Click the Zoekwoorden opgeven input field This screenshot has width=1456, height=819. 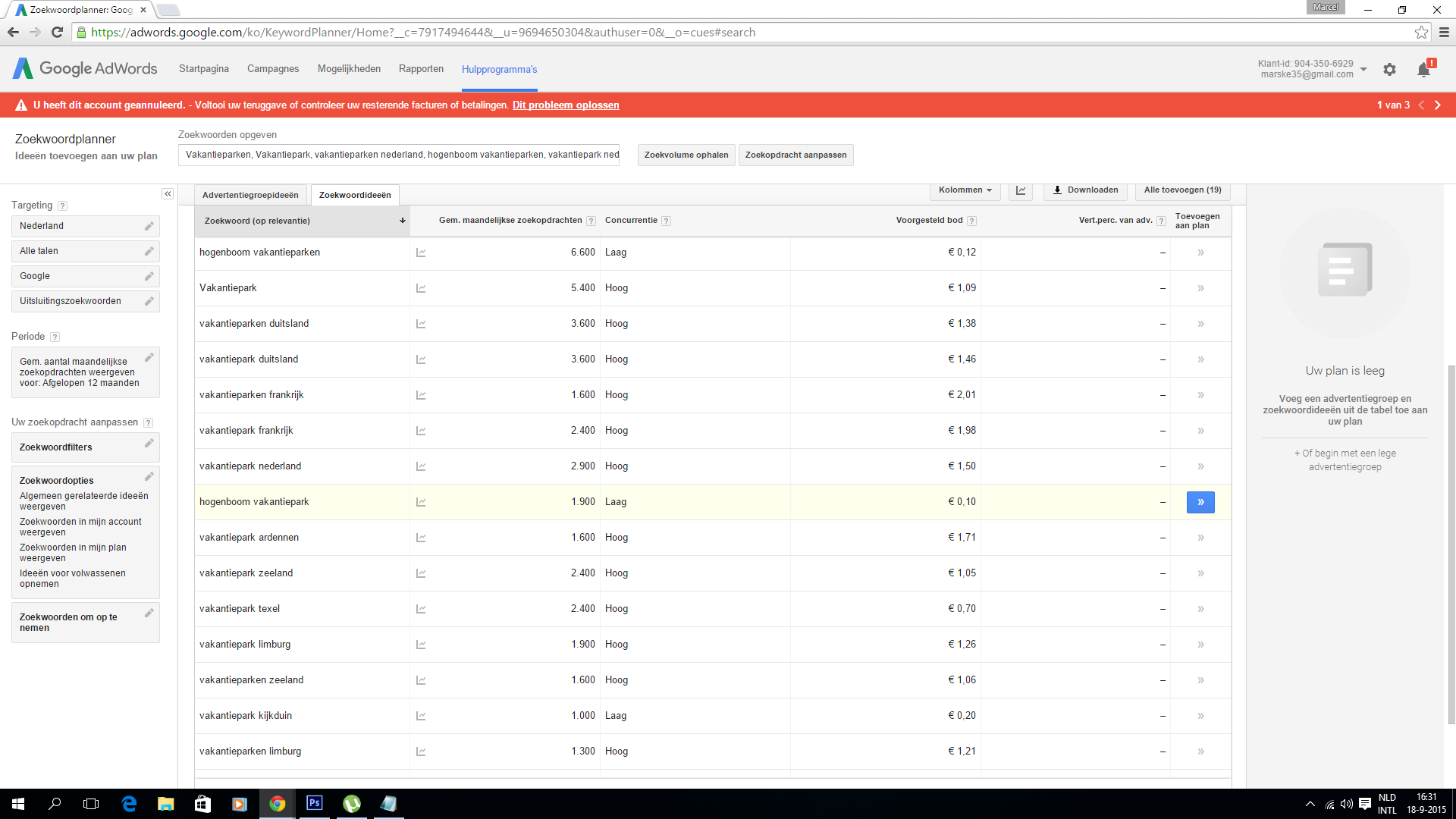[399, 155]
